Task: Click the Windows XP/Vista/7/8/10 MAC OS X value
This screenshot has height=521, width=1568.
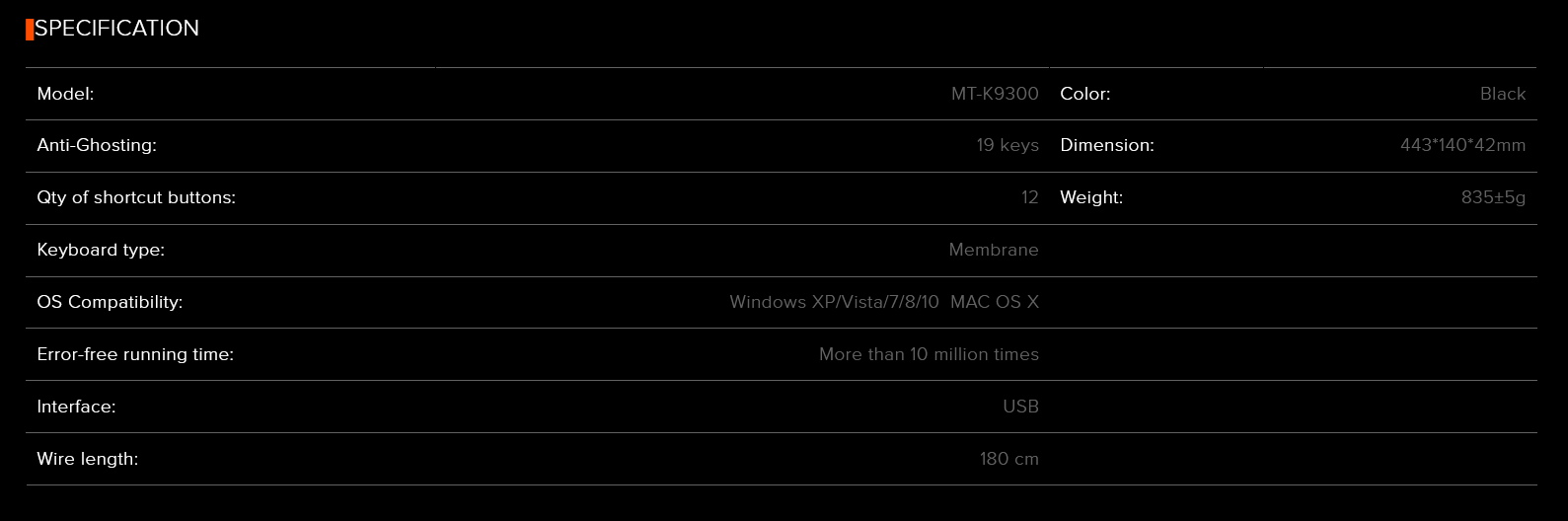Action: [x=884, y=302]
